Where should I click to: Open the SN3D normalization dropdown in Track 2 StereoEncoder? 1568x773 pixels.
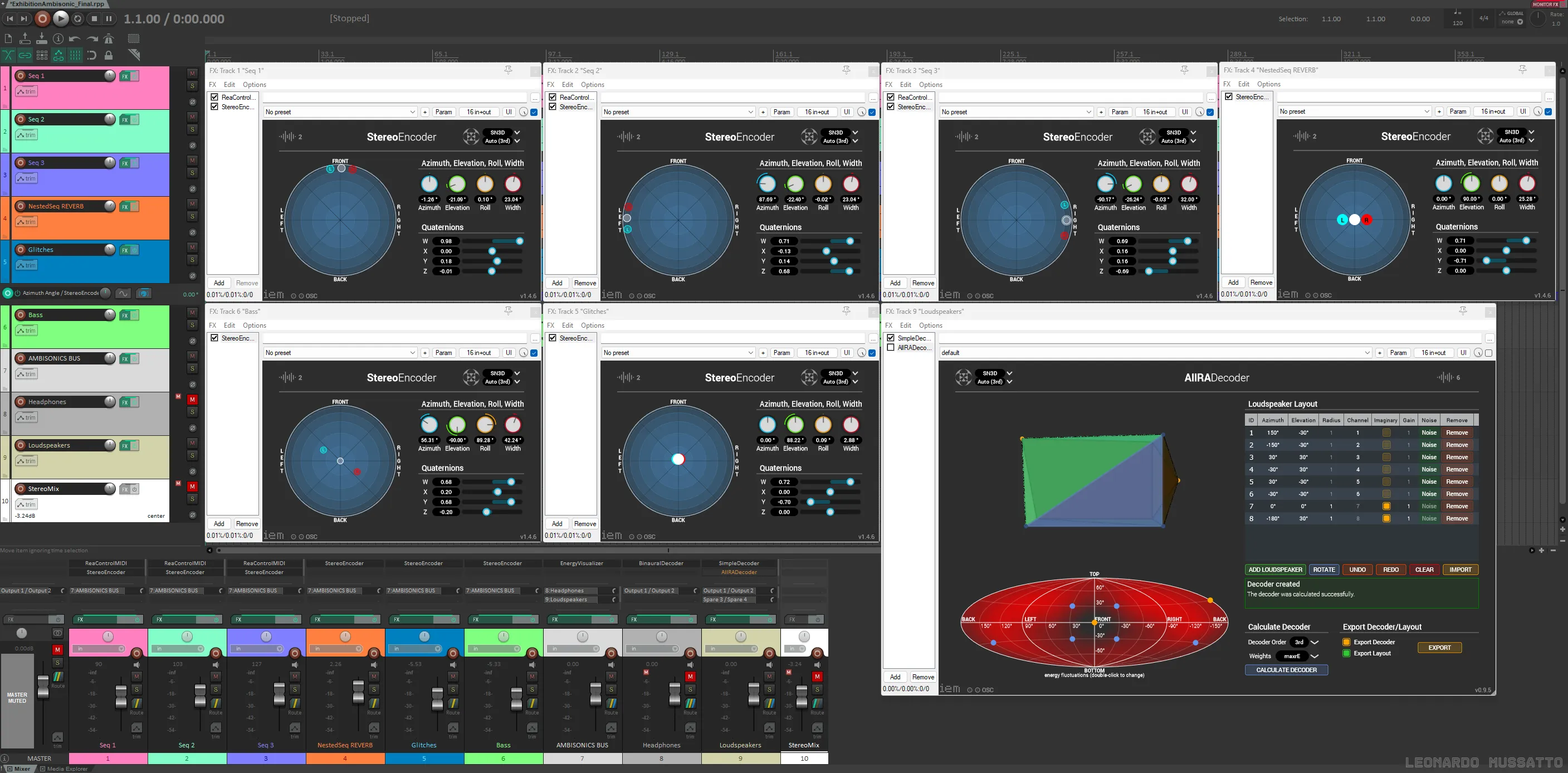point(837,132)
